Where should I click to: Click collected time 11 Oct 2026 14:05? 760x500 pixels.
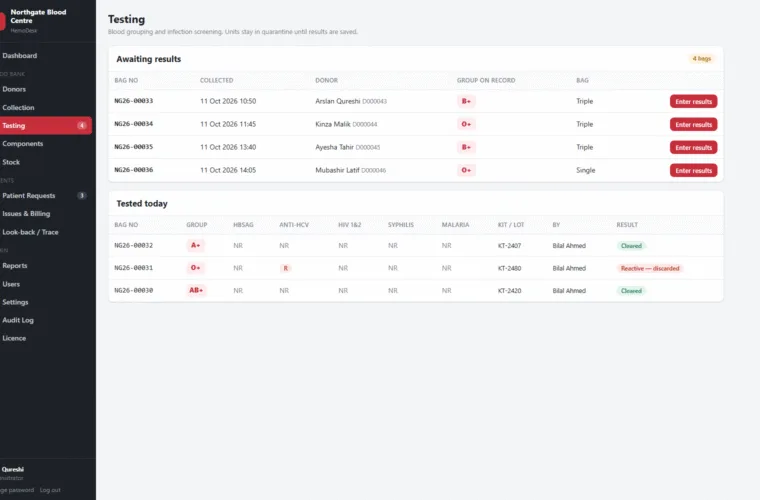point(228,170)
